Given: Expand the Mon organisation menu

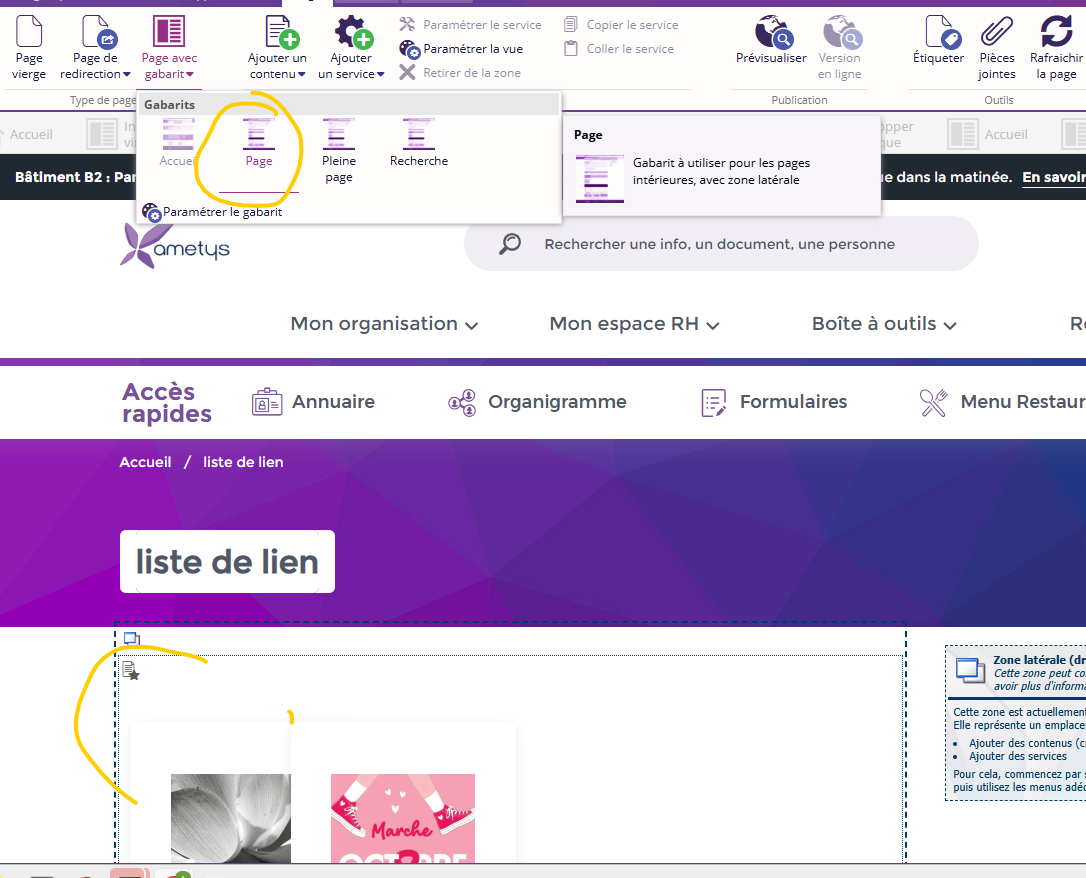Looking at the screenshot, I should point(384,324).
